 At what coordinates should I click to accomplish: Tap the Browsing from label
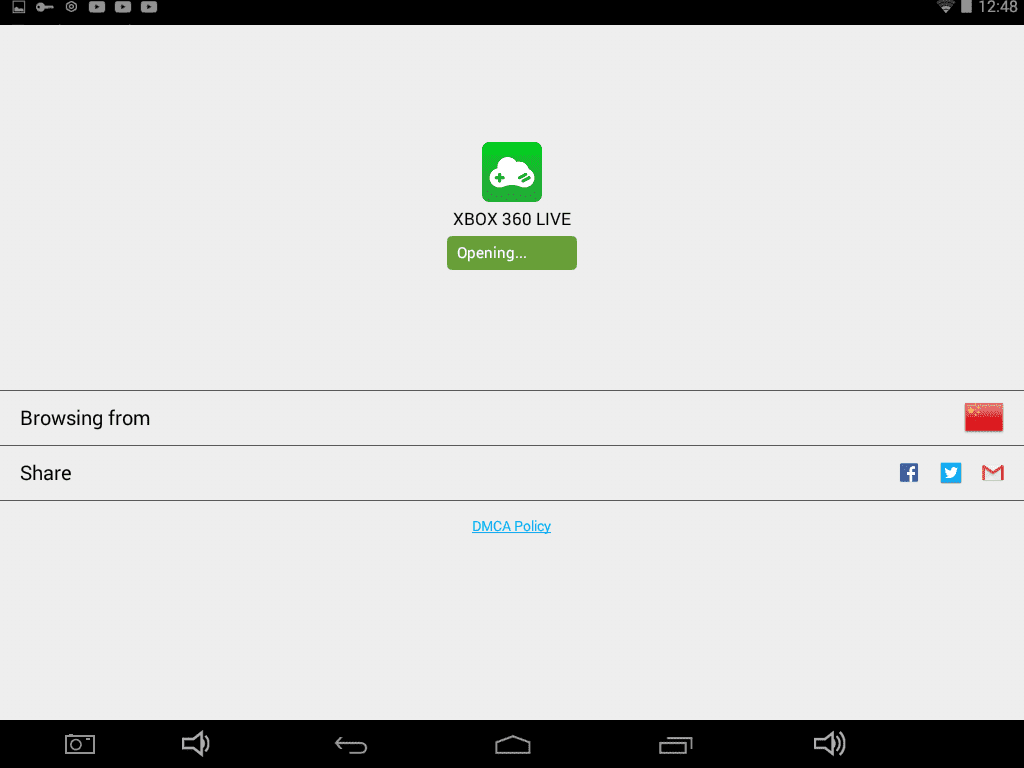click(x=85, y=418)
